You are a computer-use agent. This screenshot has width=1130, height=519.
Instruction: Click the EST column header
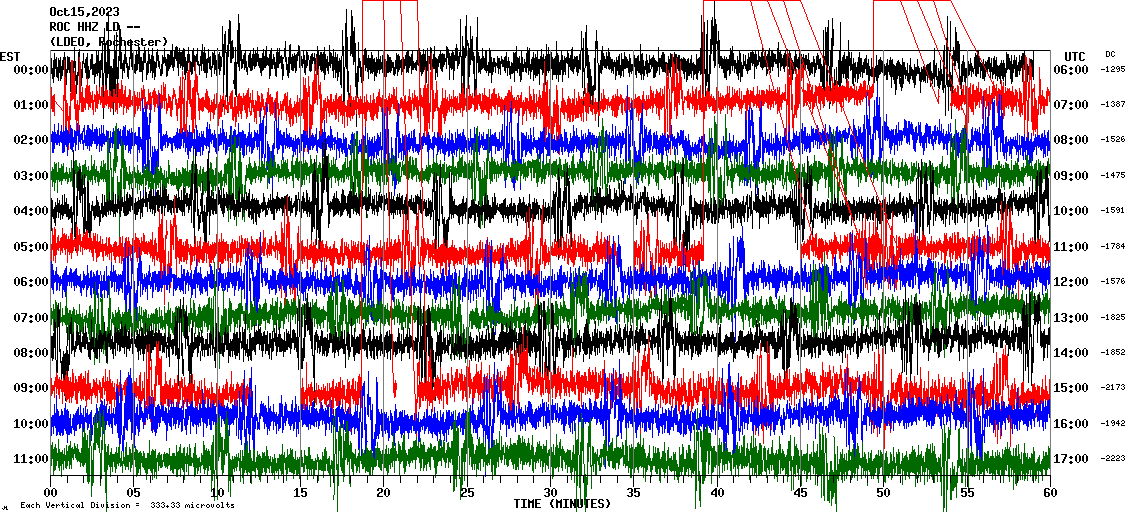pyautogui.click(x=10, y=56)
